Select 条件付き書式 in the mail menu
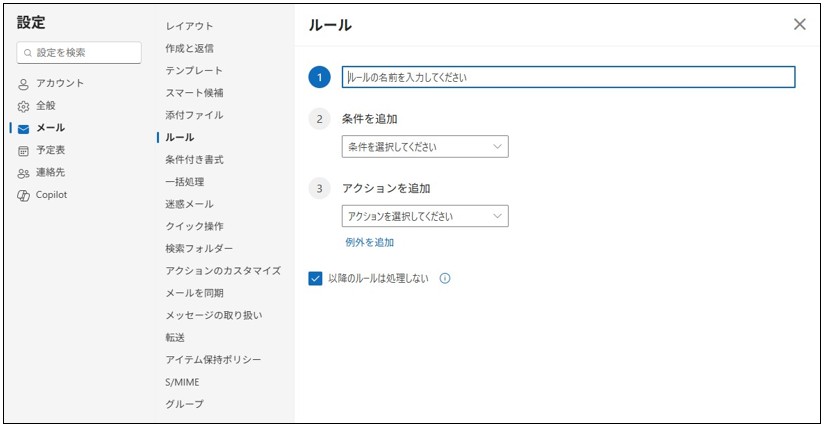The height and width of the screenshot is (428, 824). (x=193, y=159)
